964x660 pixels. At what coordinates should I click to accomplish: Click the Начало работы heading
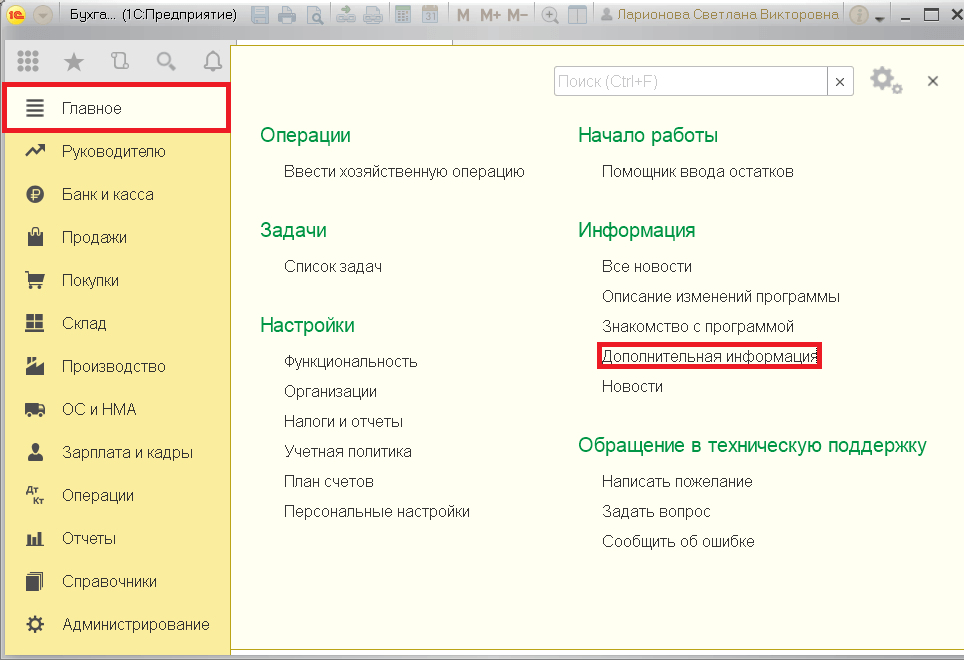(x=648, y=135)
